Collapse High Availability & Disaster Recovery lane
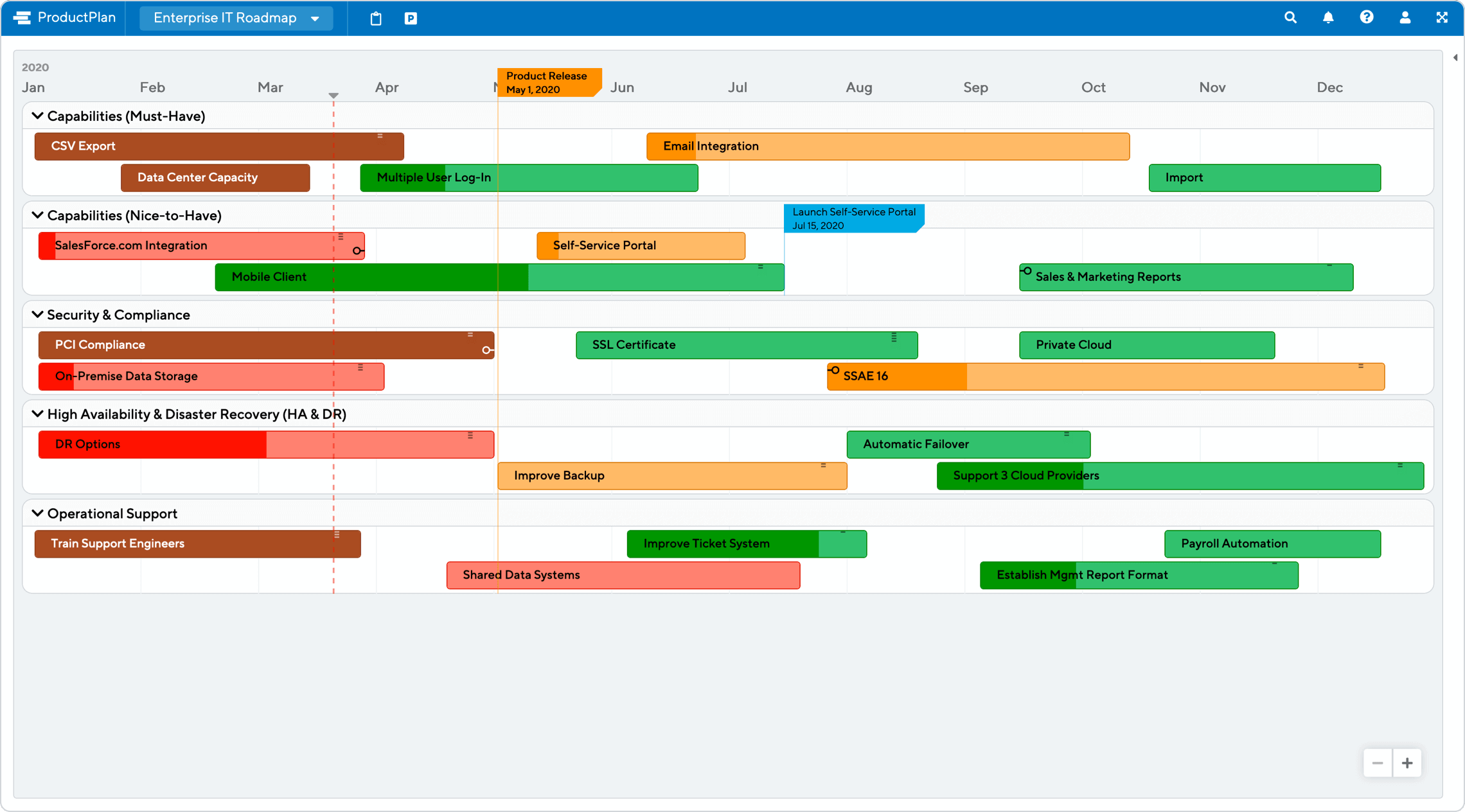The image size is (1465, 812). pyautogui.click(x=37, y=414)
